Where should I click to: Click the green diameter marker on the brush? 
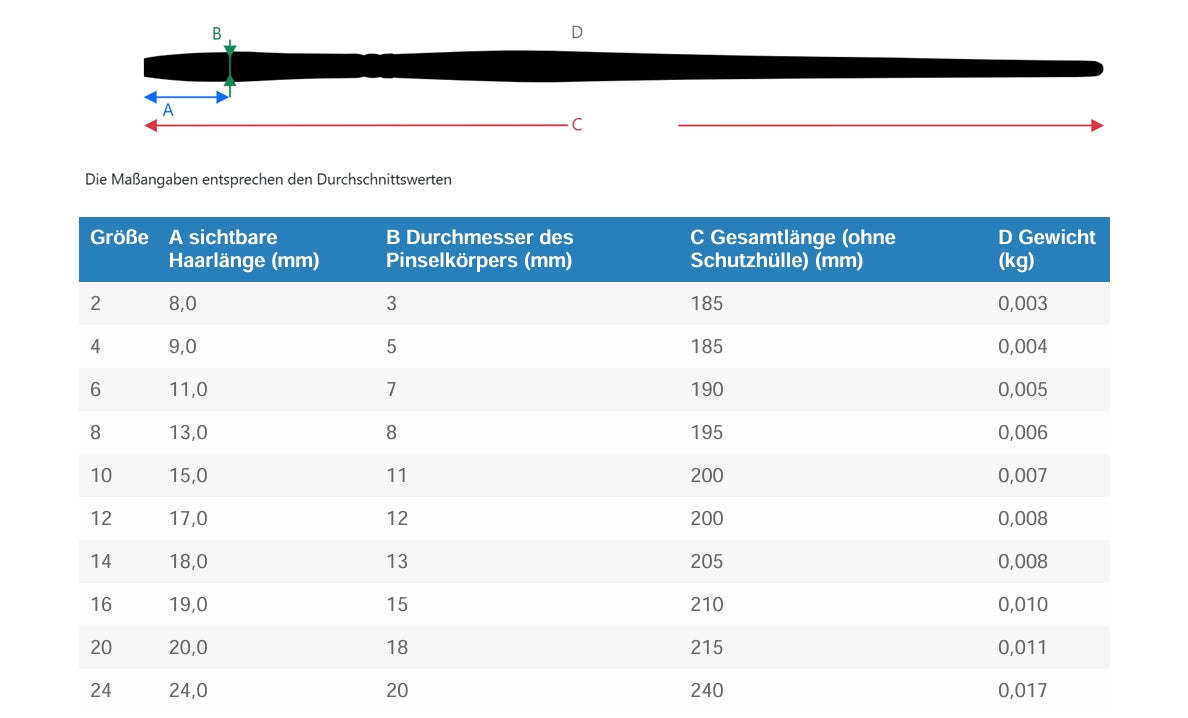pos(230,69)
